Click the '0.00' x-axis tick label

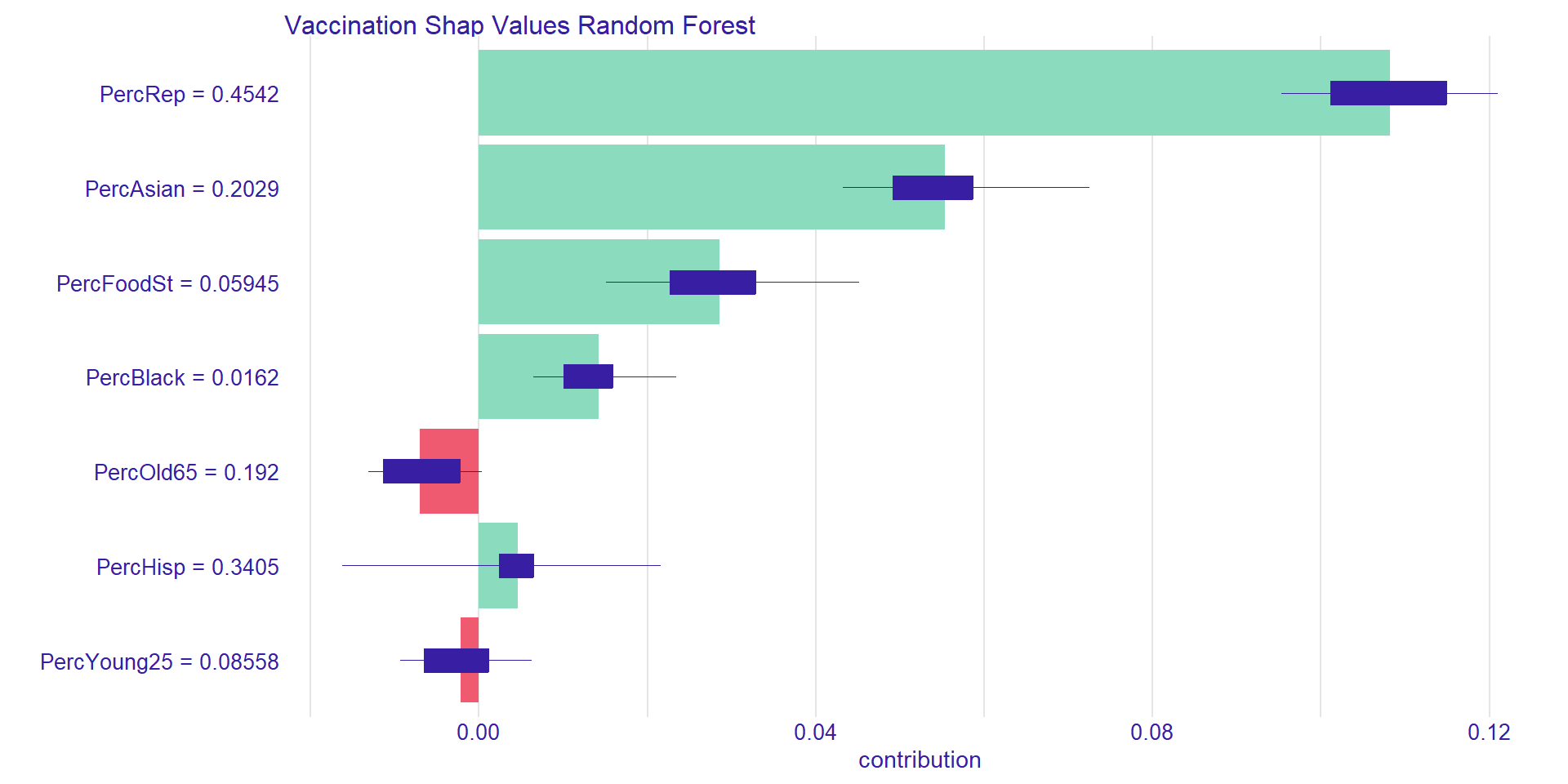click(x=478, y=733)
